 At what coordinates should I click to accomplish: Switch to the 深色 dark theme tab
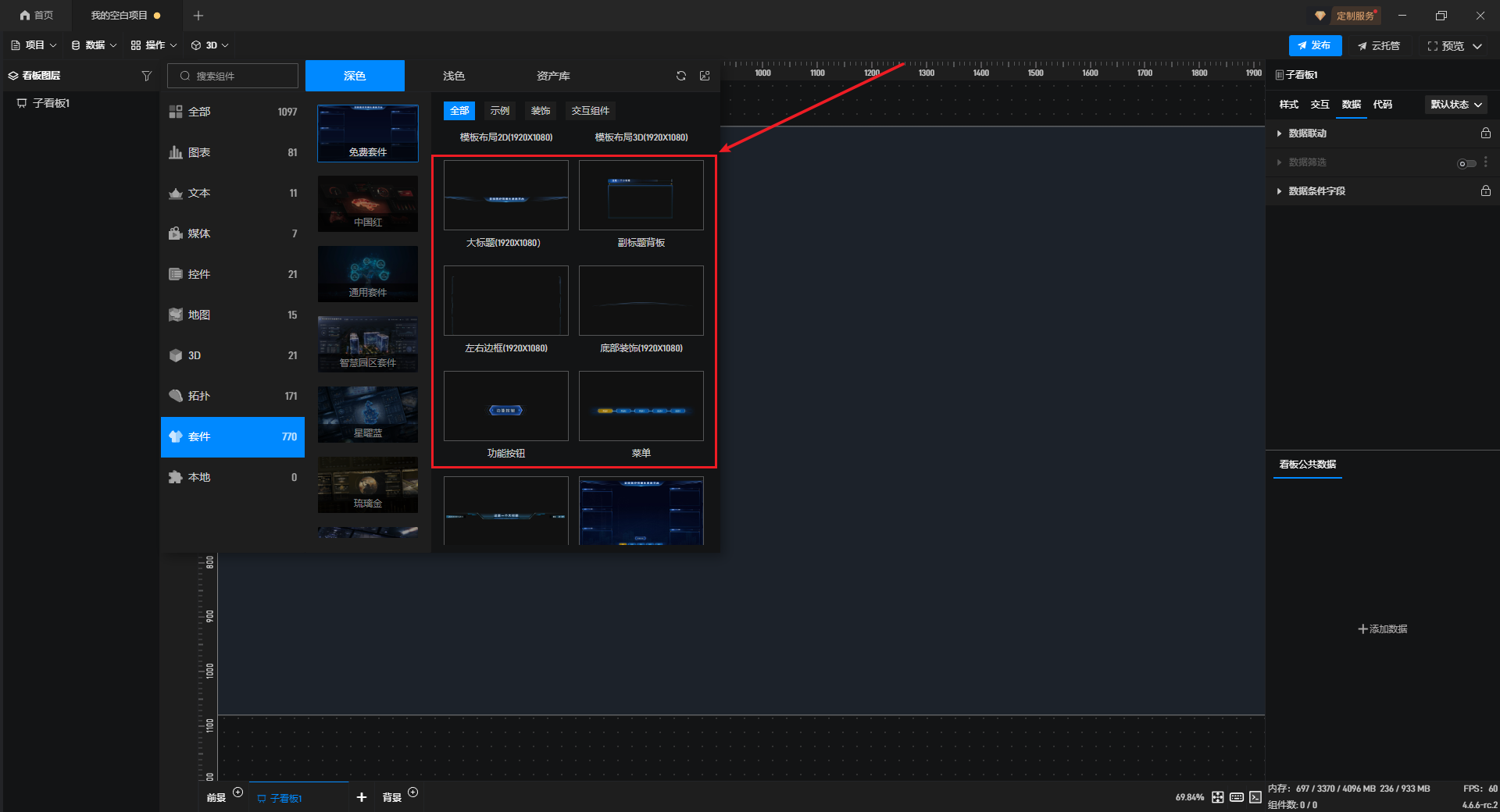point(355,76)
